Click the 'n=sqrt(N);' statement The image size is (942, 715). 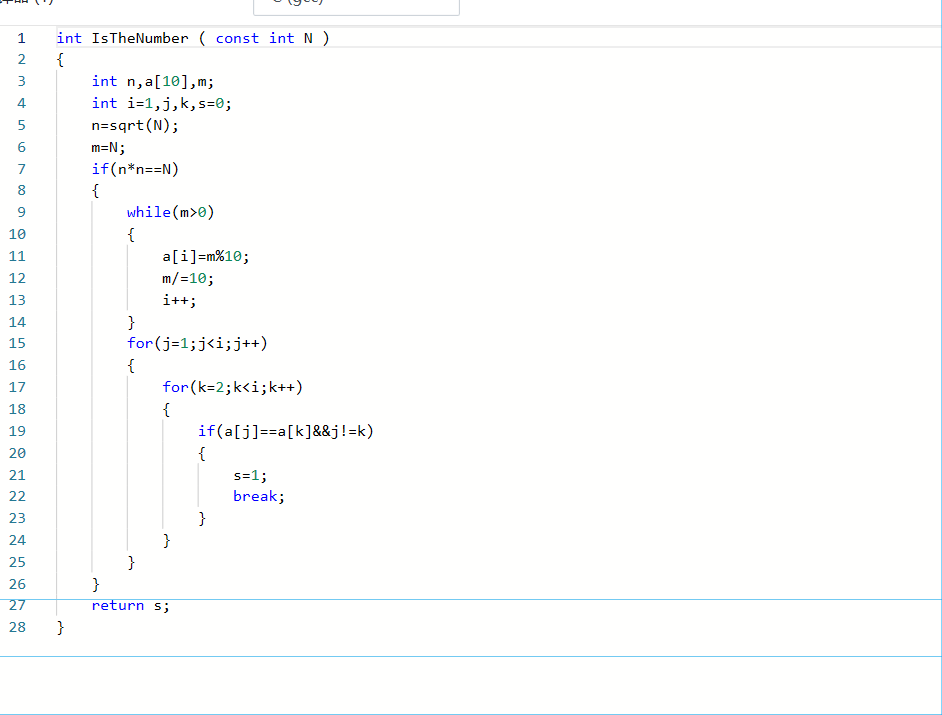tap(135, 126)
